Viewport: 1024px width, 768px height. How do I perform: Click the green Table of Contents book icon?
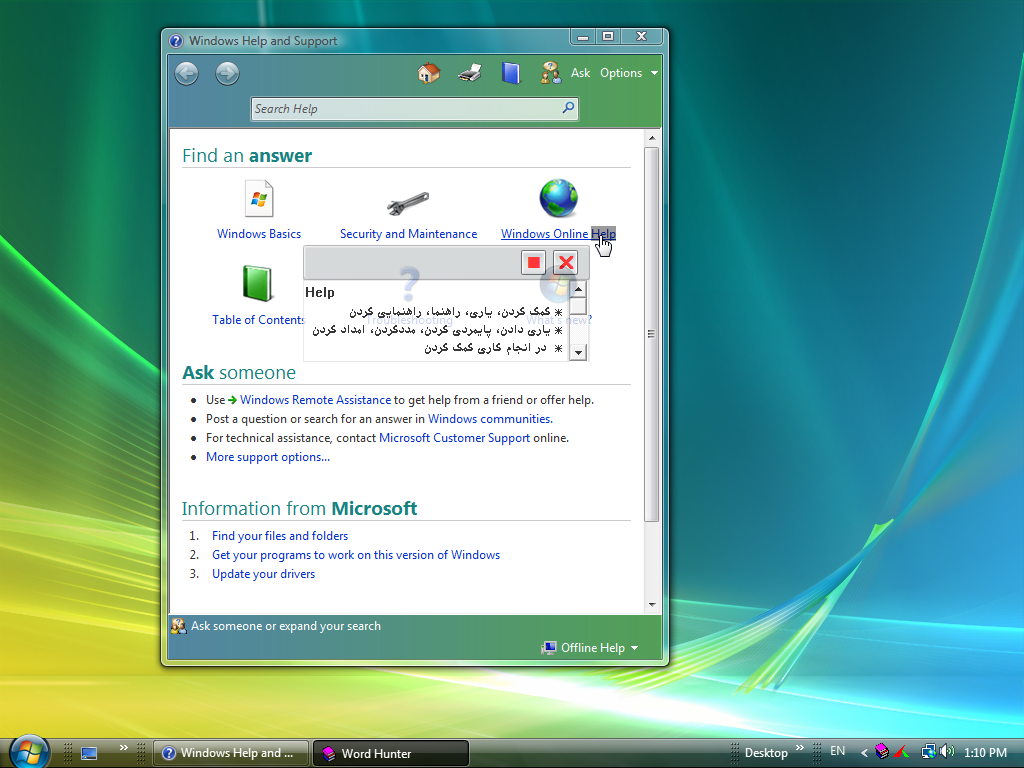[257, 283]
